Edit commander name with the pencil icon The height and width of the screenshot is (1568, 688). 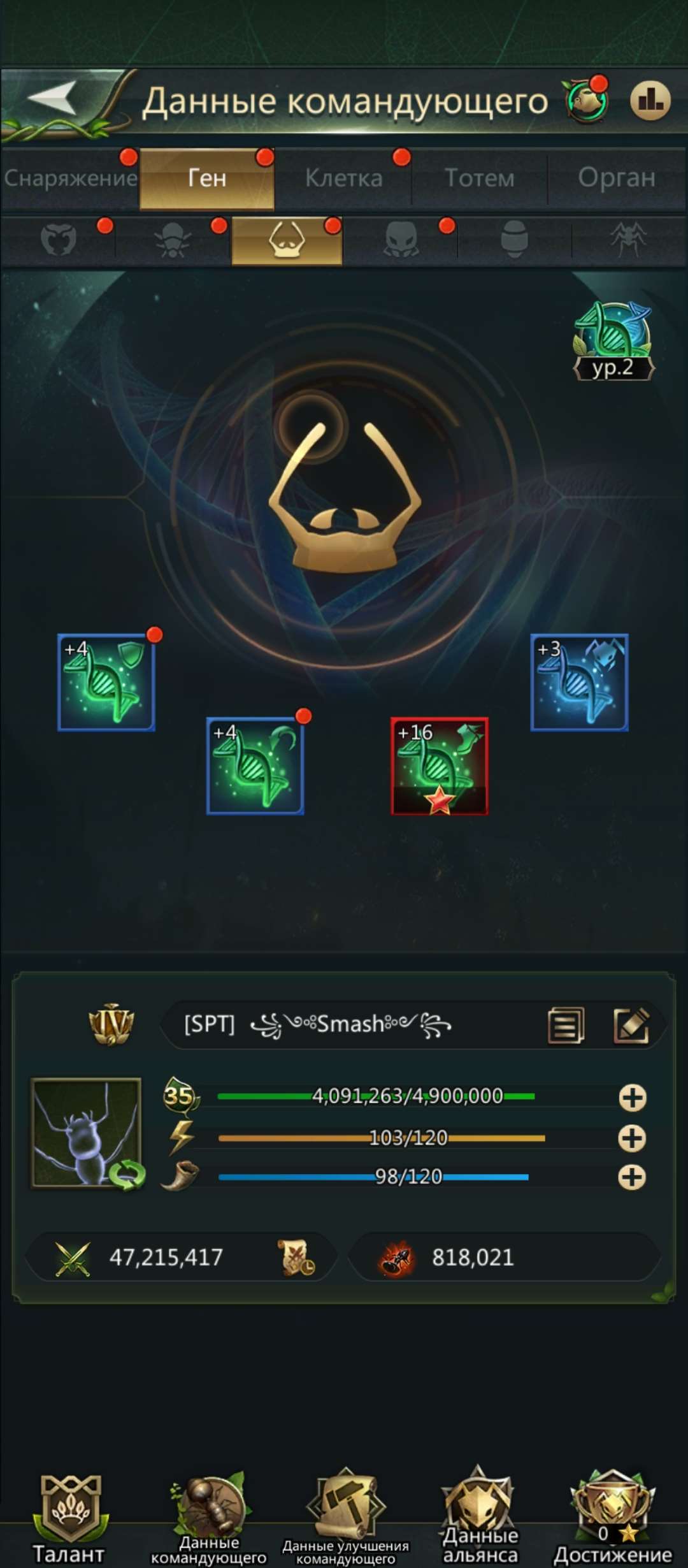tap(631, 1026)
